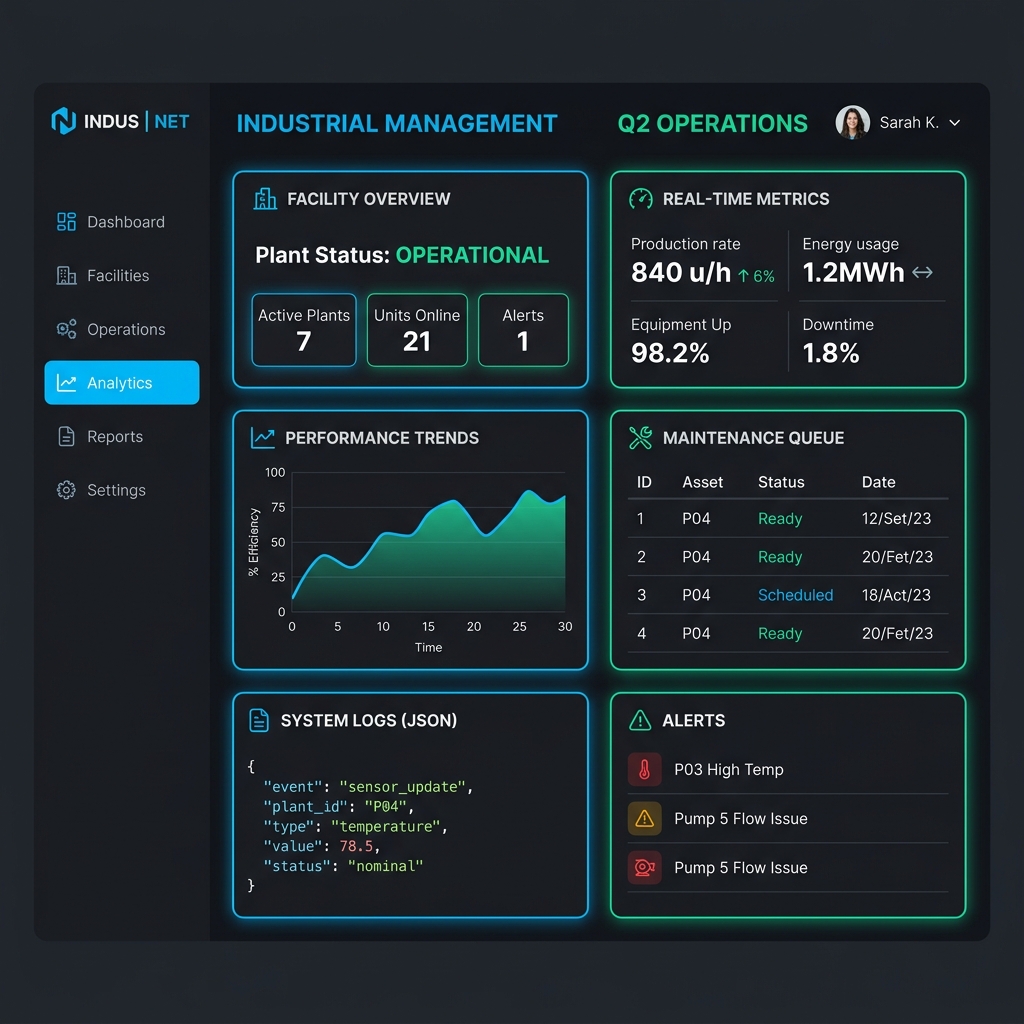This screenshot has height=1024, width=1024.
Task: Click the Settings gear icon
Action: tap(66, 490)
